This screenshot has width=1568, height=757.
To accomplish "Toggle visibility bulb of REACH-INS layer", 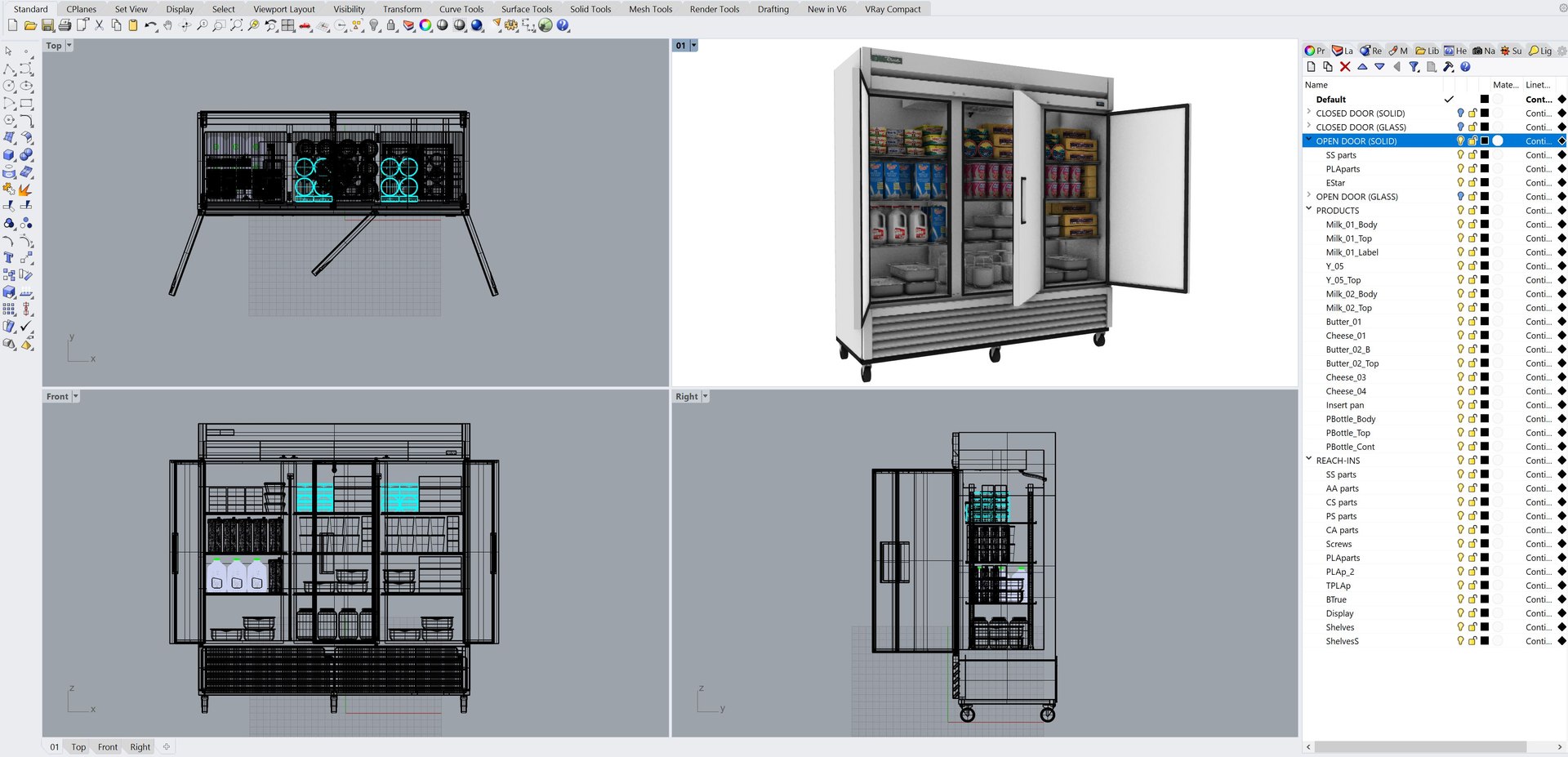I will 1461,461.
